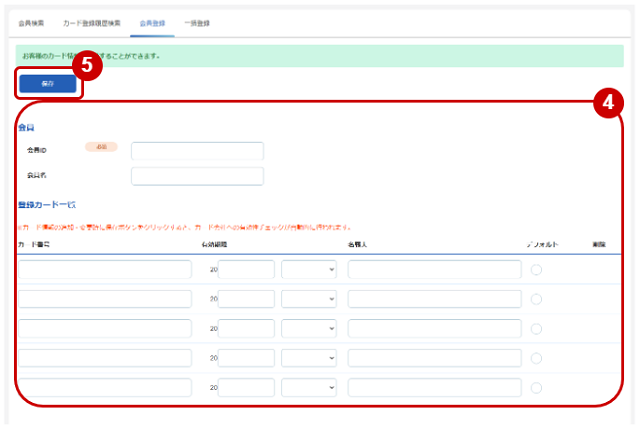Viewport: 640px width, 429px height.
Task: Click first row 名義人 name field
Action: click(435, 269)
